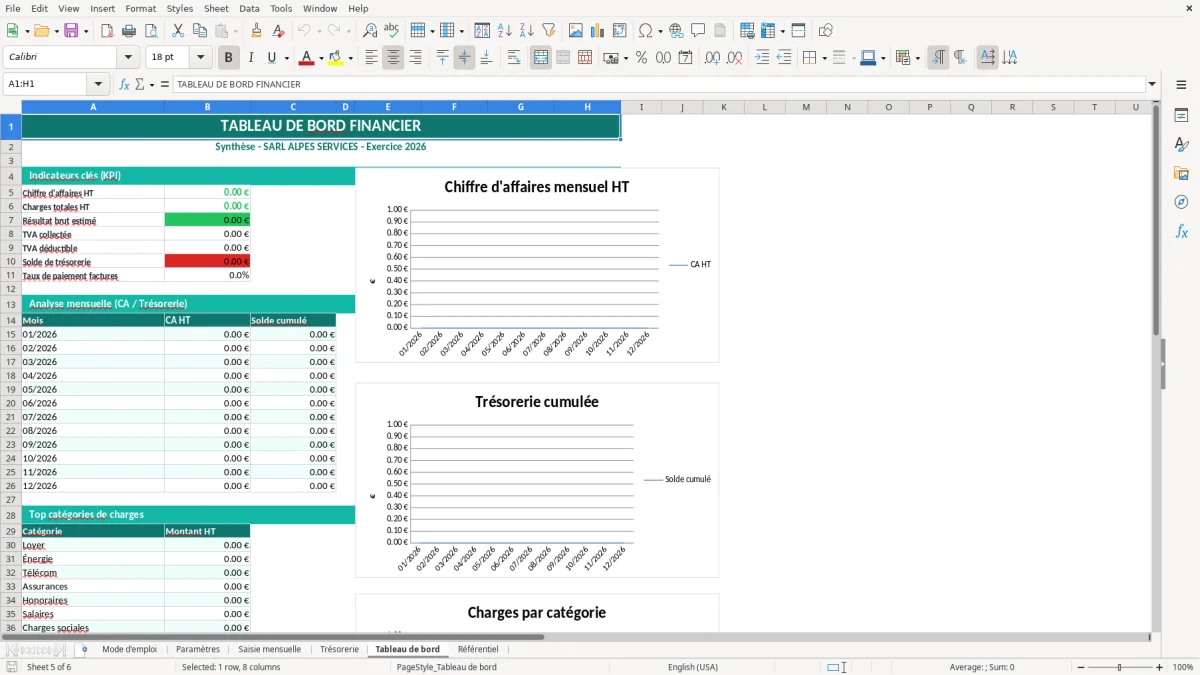Switch to the Saisie mensuelle sheet tab
Screen dimensions: 1200x675
click(269, 649)
